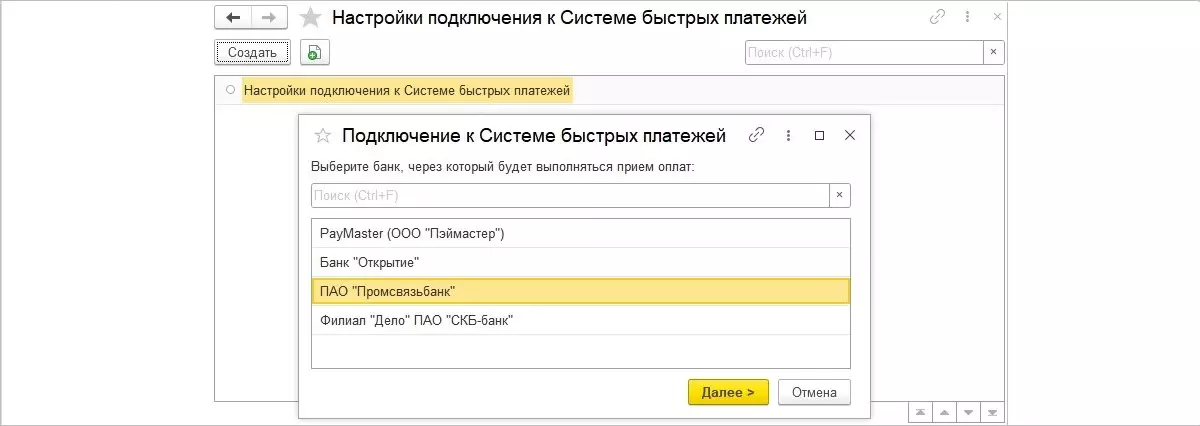Click the back navigation arrow
Viewport: 1200px width, 426px height.
[233, 17]
